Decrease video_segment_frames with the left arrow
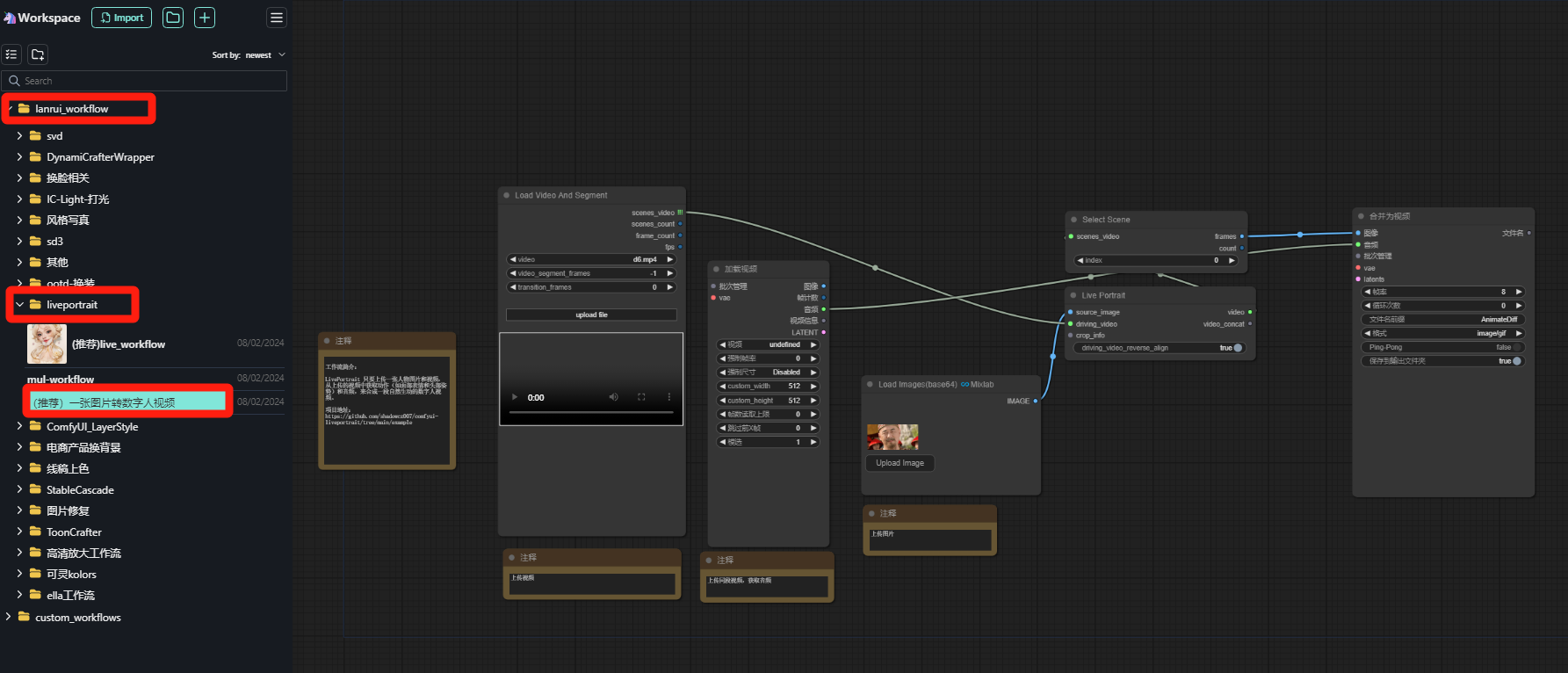The height and width of the screenshot is (673, 1568). tap(513, 273)
